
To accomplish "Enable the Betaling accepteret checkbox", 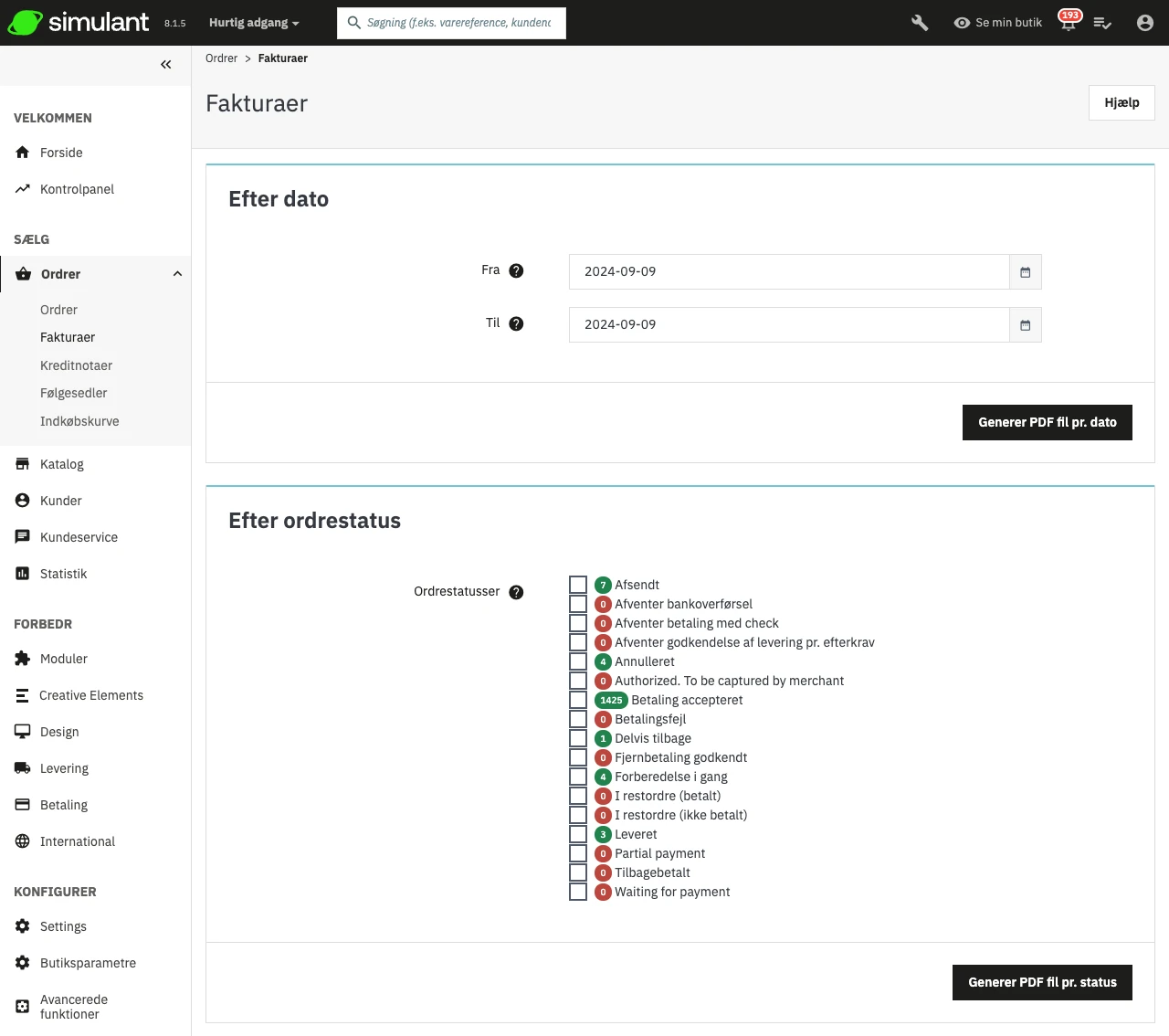I will pos(578,700).
